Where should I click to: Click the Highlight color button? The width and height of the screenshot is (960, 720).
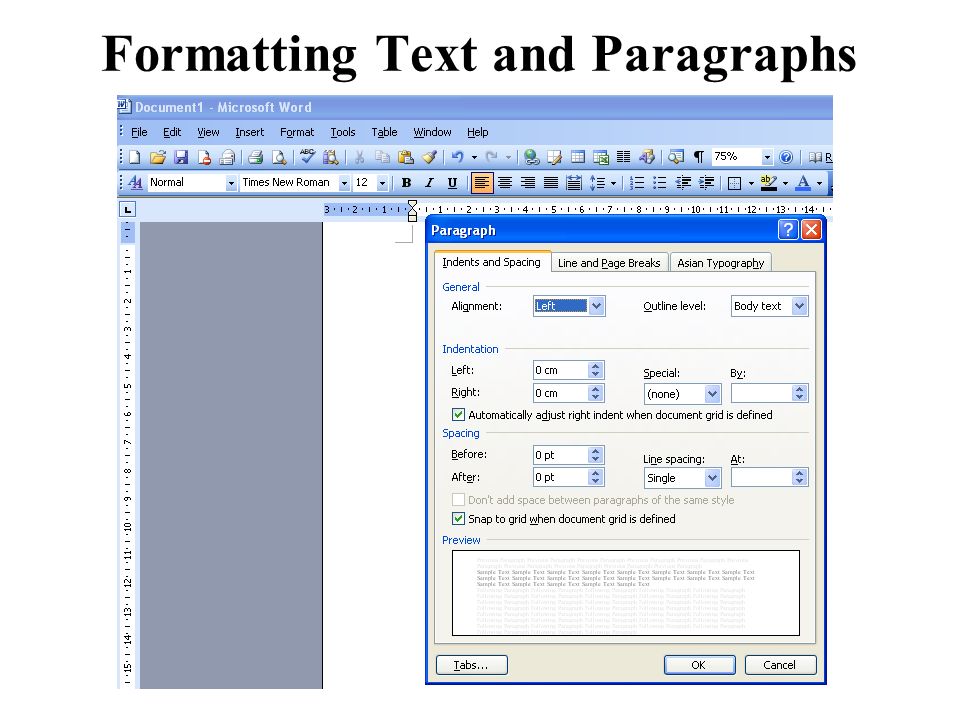click(x=768, y=182)
